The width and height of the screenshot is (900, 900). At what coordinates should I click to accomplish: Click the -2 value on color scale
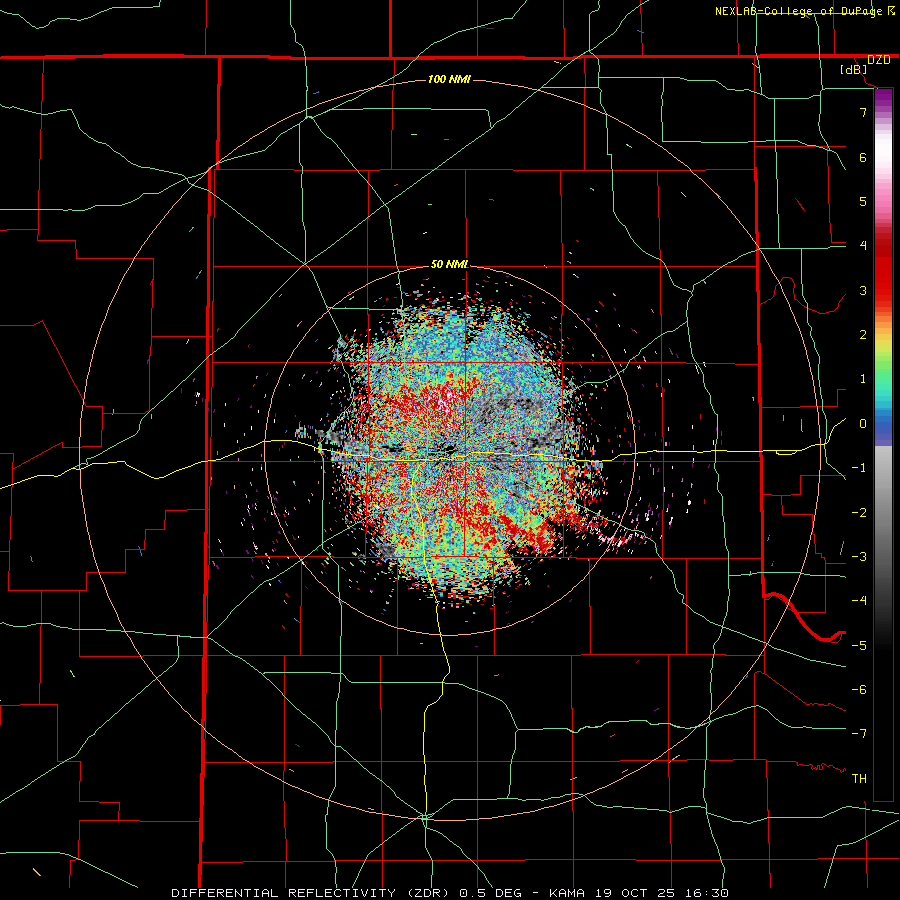pos(859,512)
